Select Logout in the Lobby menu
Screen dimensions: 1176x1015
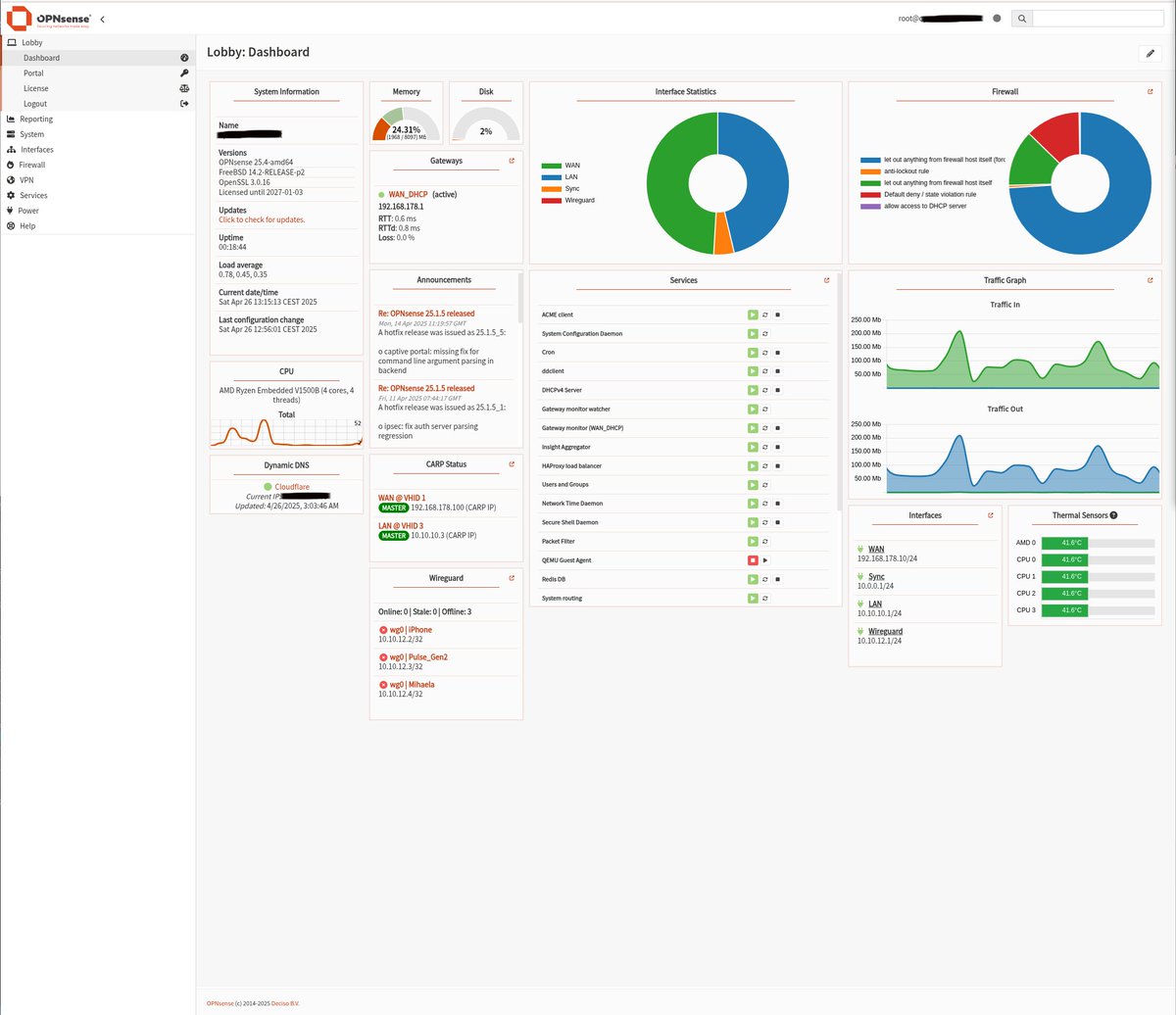click(98, 104)
